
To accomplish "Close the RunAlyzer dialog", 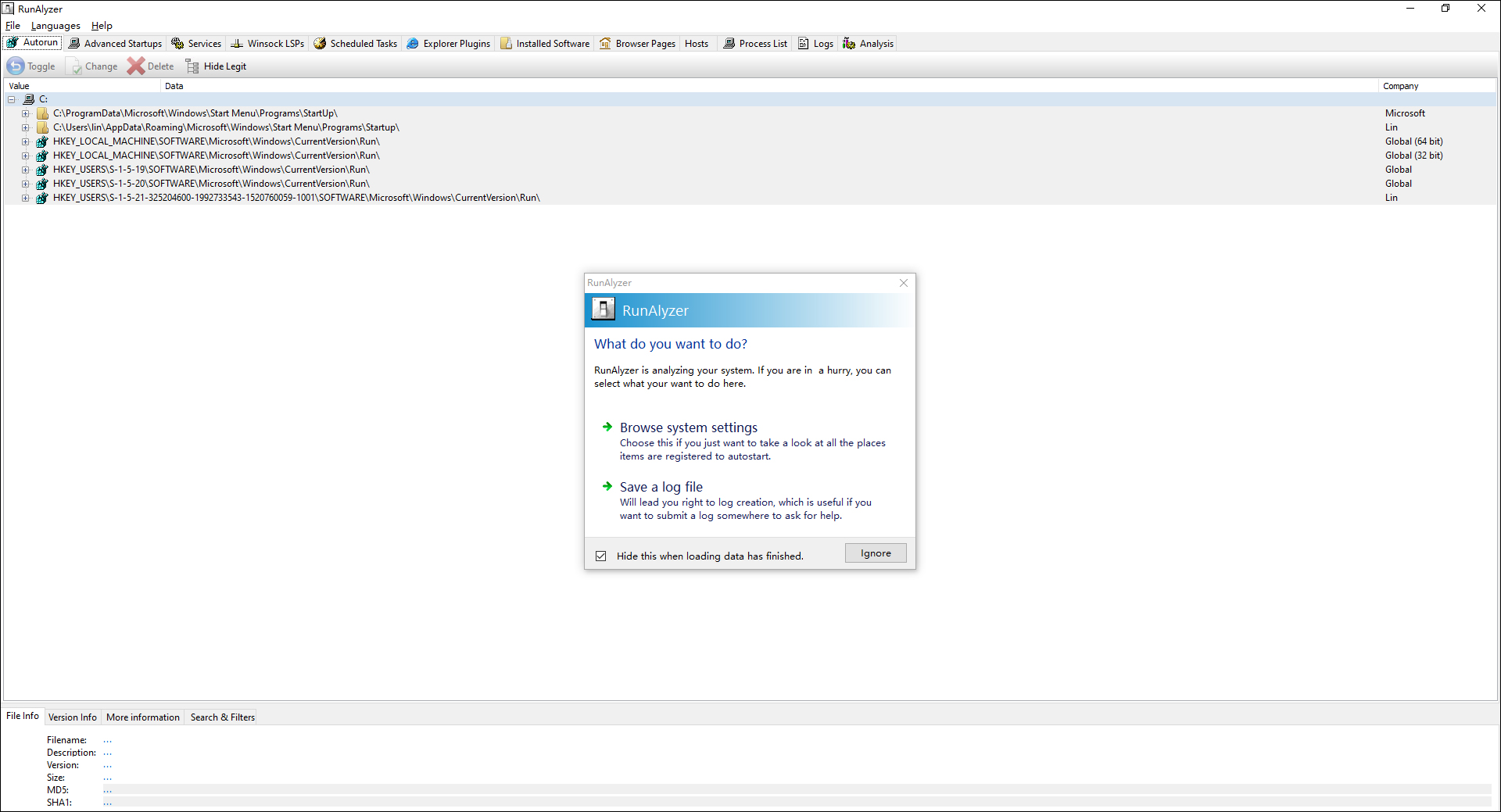I will click(x=904, y=283).
